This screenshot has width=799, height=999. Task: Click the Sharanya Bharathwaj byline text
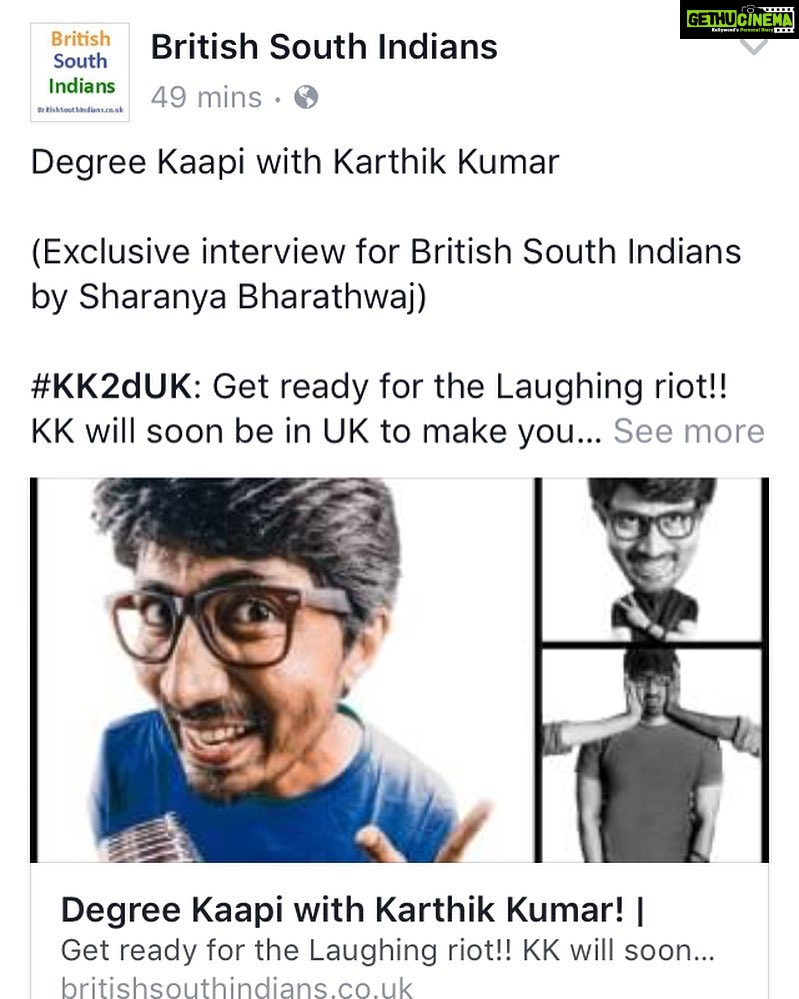pyautogui.click(x=252, y=297)
